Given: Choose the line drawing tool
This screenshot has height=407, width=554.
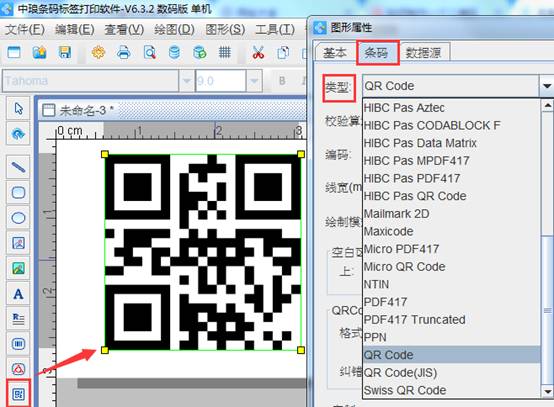Looking at the screenshot, I should [x=18, y=167].
